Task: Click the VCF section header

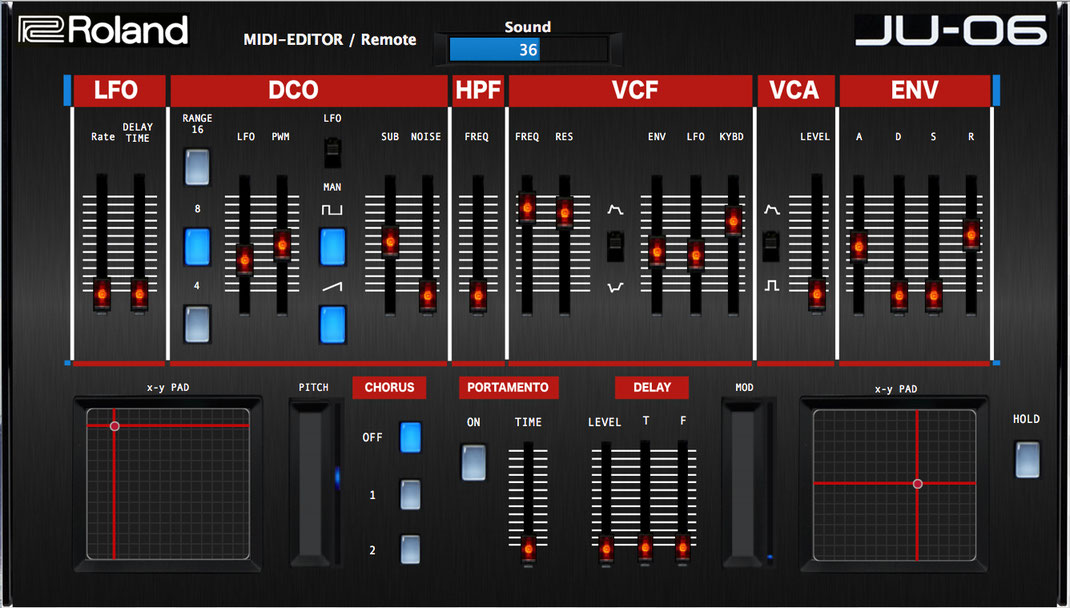Action: coord(631,91)
